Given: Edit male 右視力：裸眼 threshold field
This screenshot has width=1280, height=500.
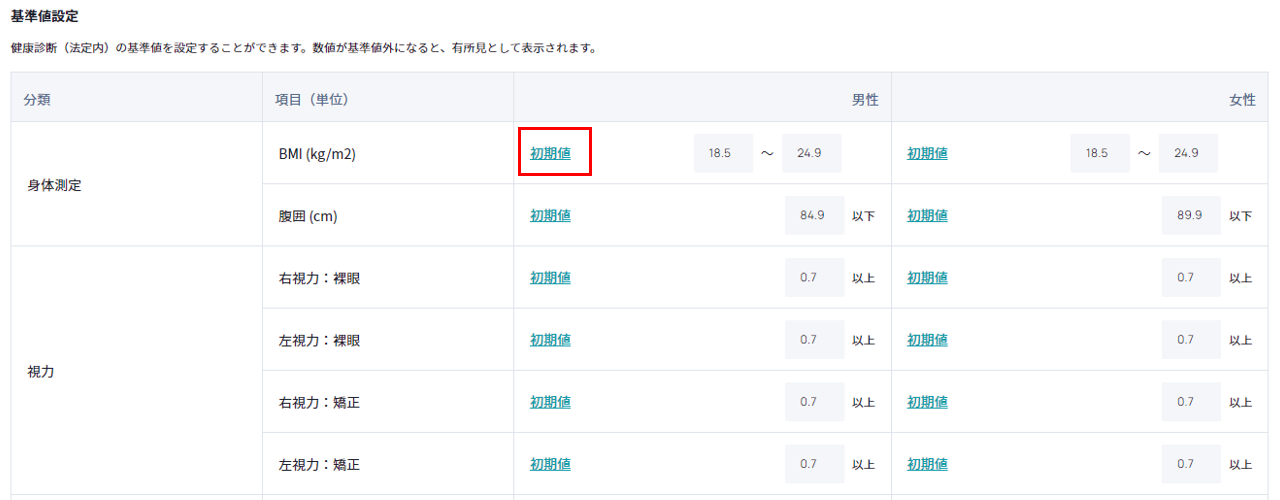Looking at the screenshot, I should [815, 277].
